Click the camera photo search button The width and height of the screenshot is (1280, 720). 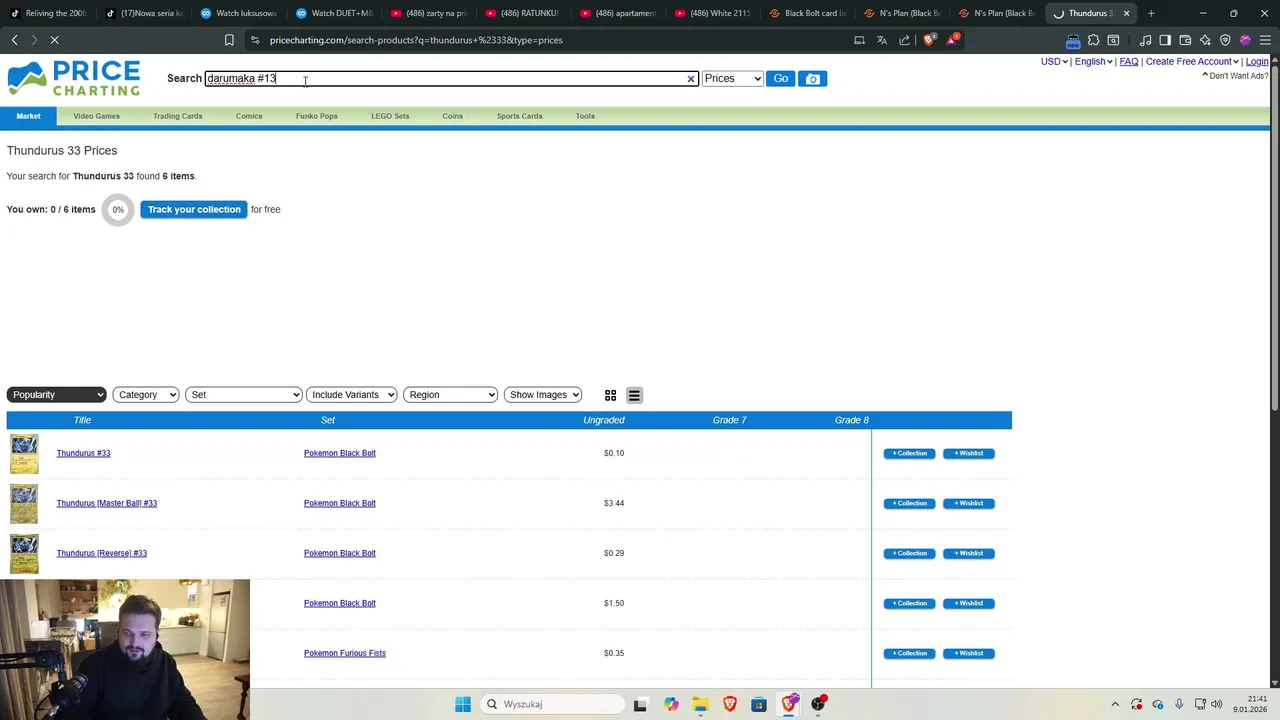click(x=813, y=79)
